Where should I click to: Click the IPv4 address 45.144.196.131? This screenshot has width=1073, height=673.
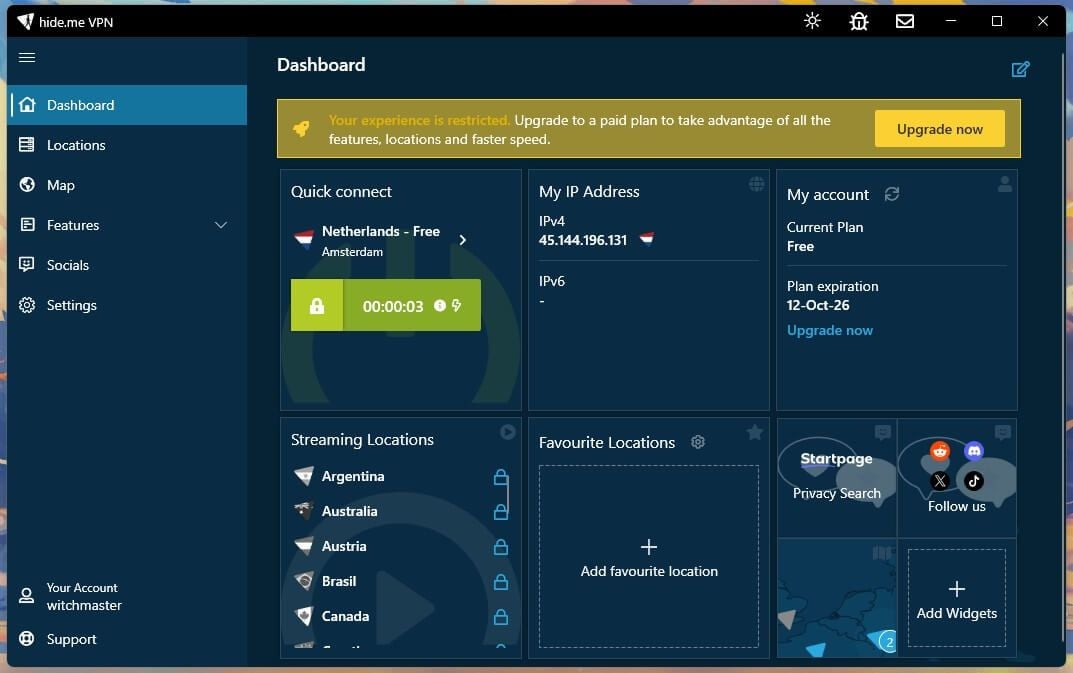[x=583, y=240]
